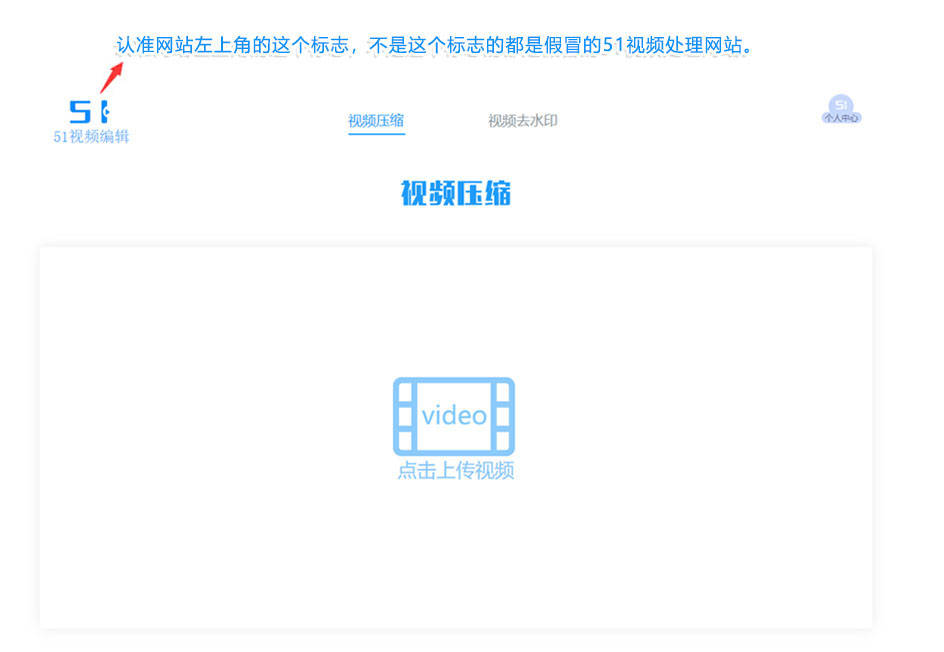This screenshot has height=652, width=944.
Task: Click the 视频压缩 page heading
Action: [456, 193]
